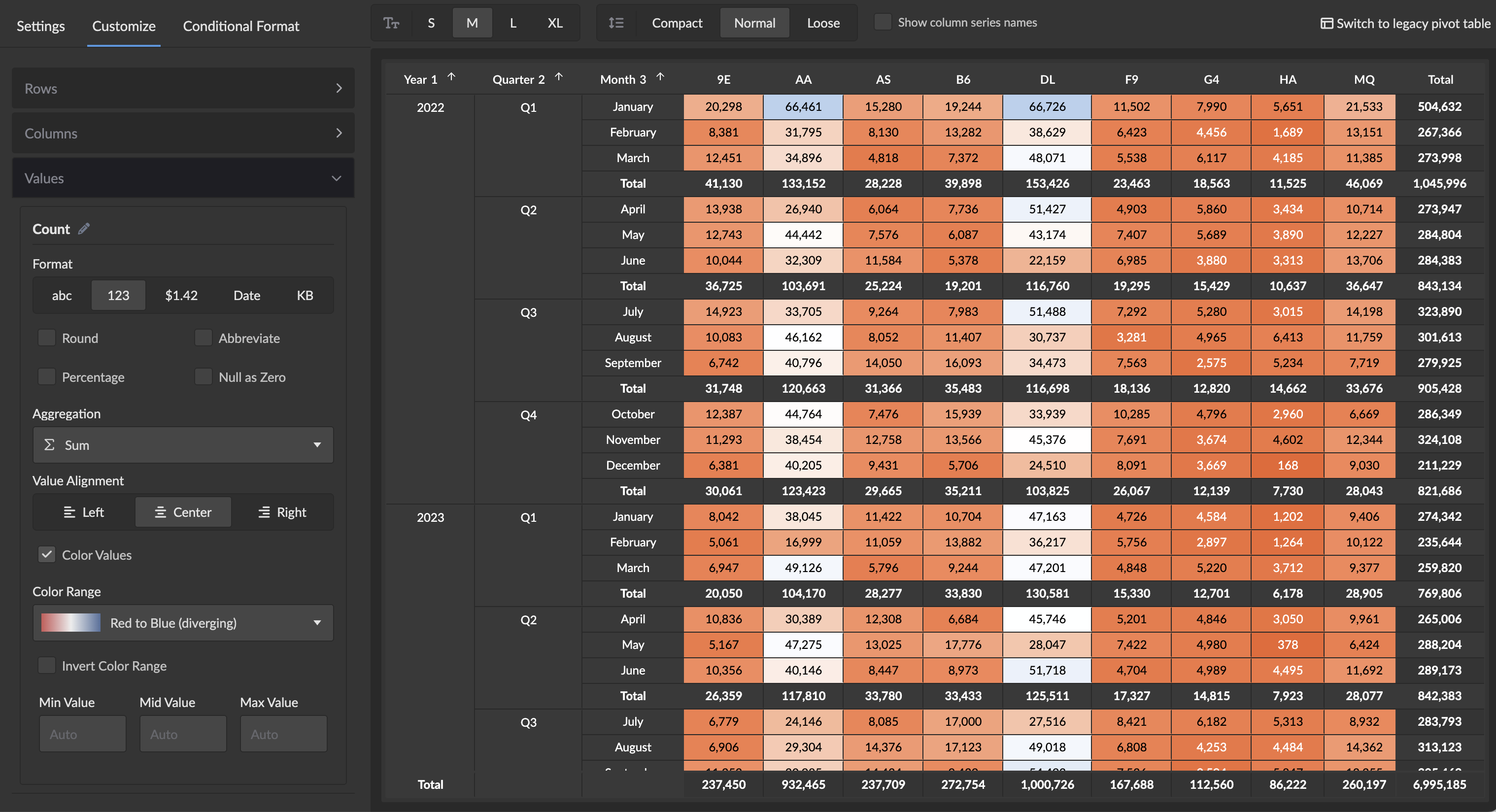
Task: Click the Red to Blue gradient swatch
Action: click(x=71, y=623)
